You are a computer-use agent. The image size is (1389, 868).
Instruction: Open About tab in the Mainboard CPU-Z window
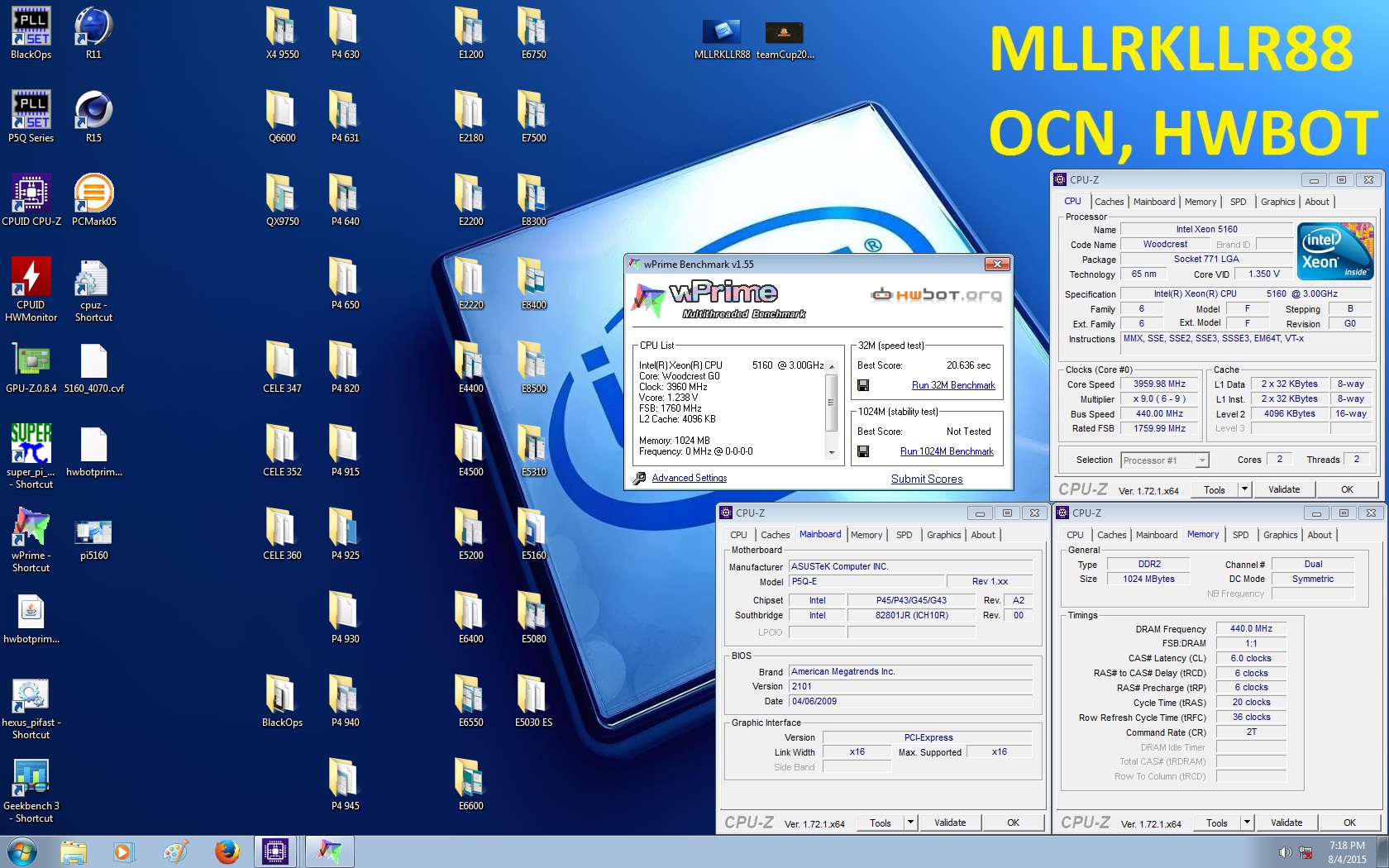point(983,535)
